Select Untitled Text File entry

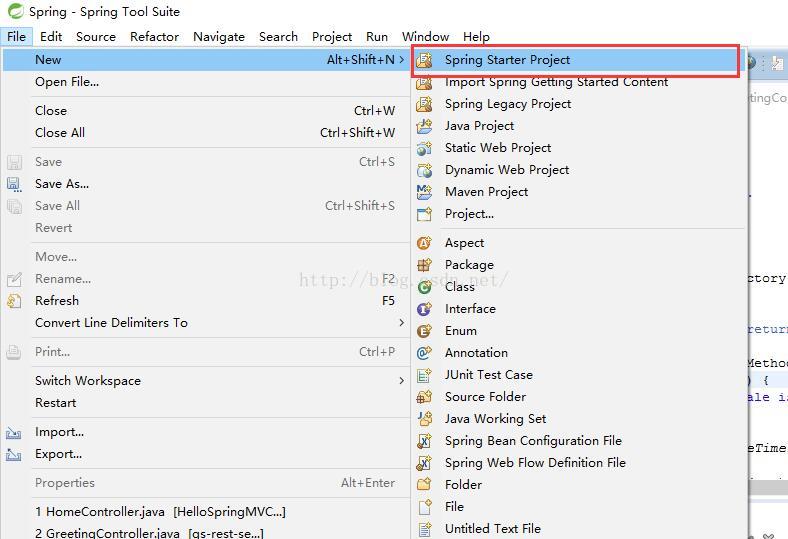coord(579,529)
